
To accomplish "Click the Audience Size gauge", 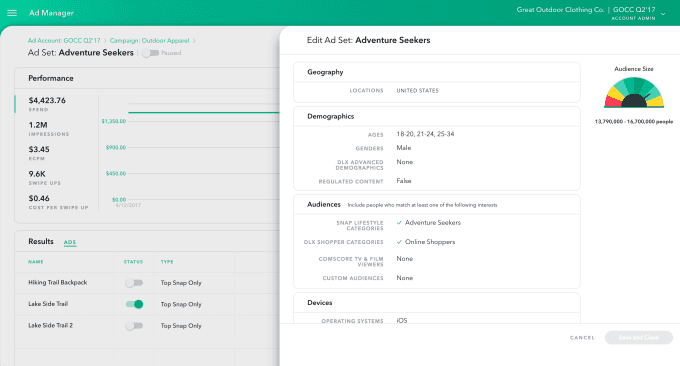I will (x=634, y=92).
